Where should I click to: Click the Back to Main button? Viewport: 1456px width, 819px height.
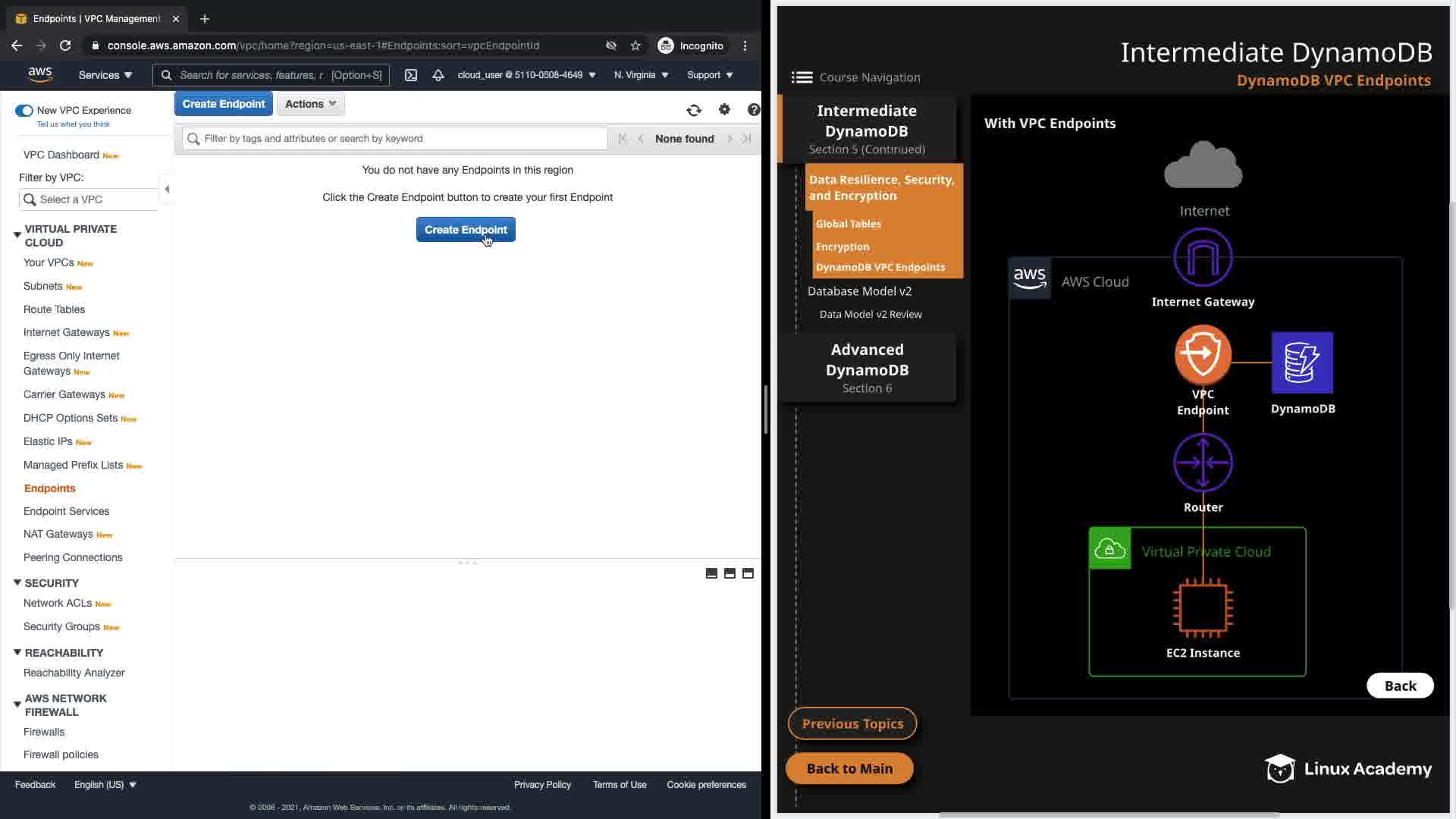coord(849,768)
